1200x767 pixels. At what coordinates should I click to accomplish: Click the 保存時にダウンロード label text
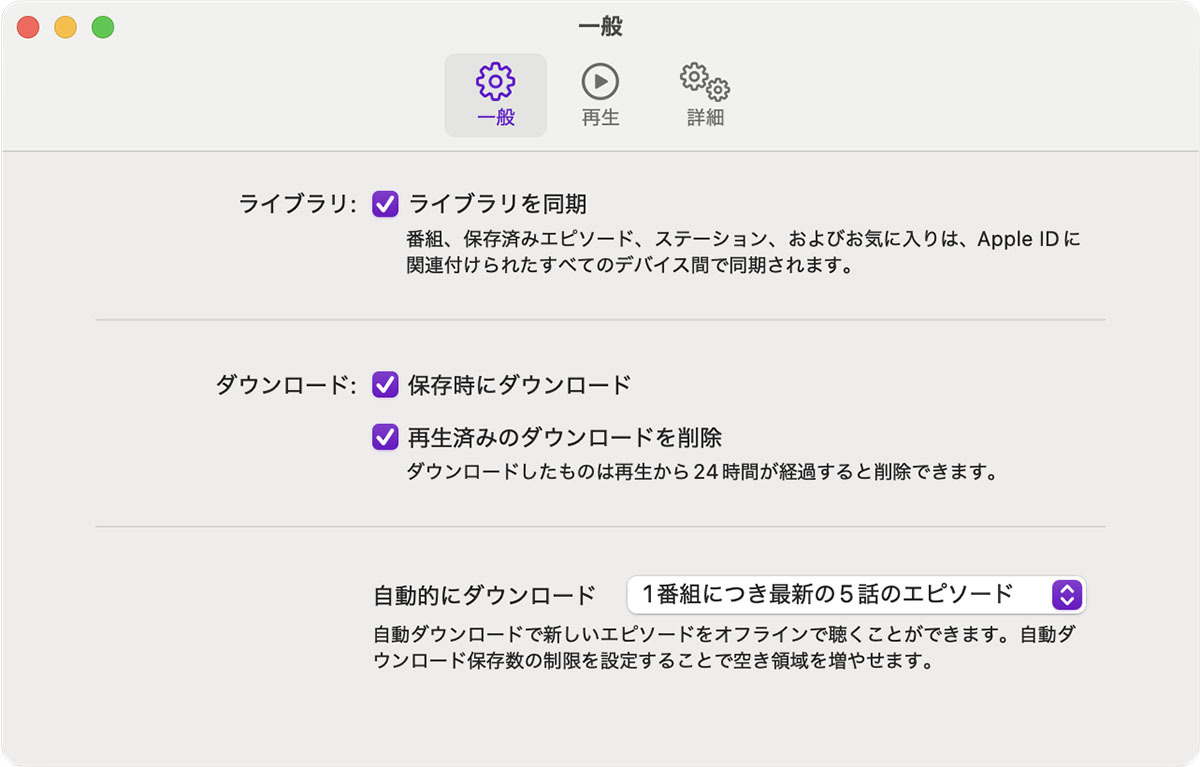[520, 385]
